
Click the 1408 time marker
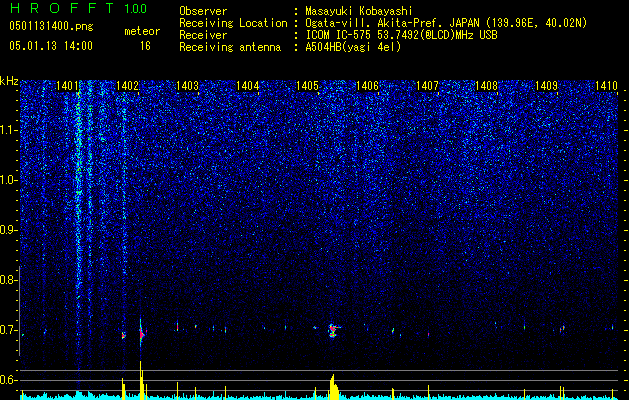(x=486, y=85)
